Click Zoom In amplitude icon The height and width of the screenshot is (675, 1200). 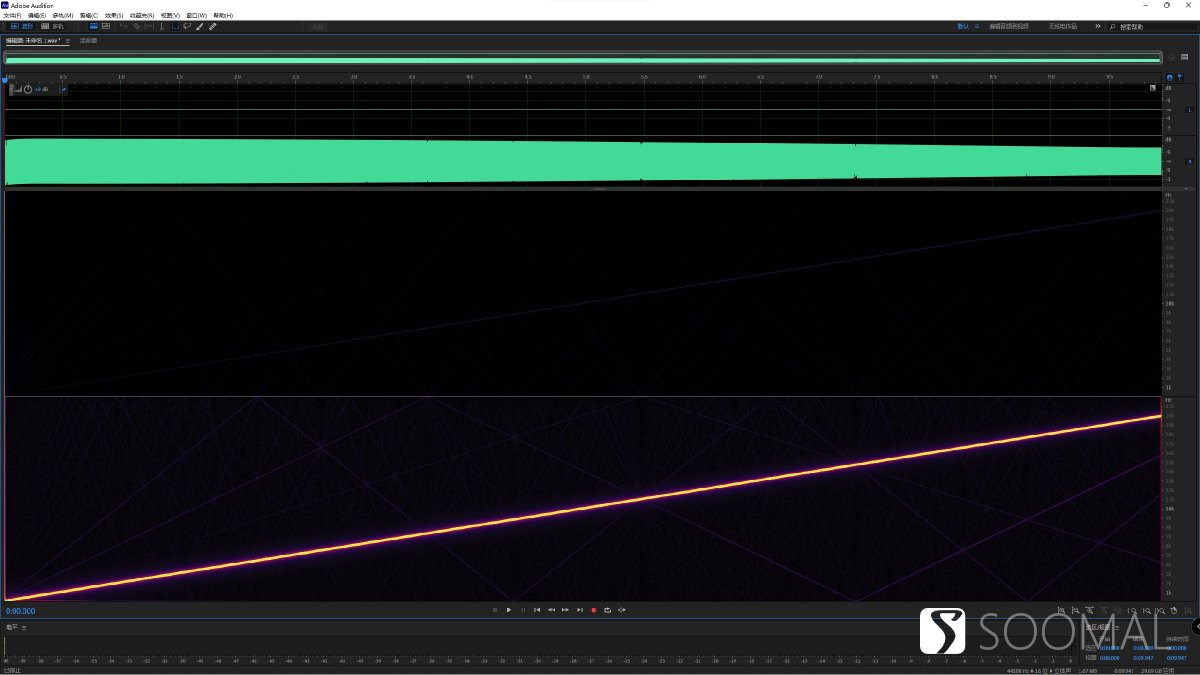point(1061,611)
